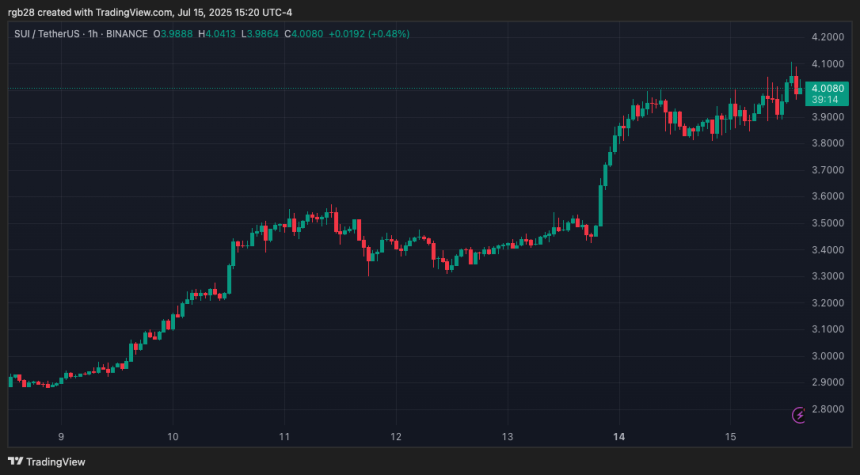
Task: Click the purple lightning bolt icon
Action: click(799, 415)
